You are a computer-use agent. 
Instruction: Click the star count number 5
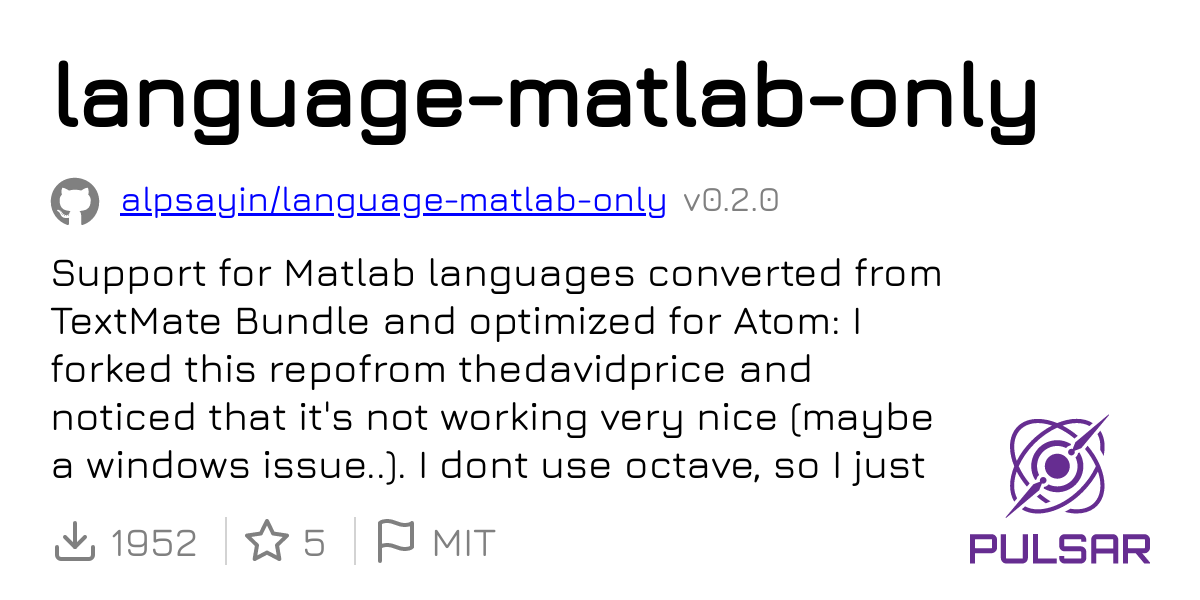(314, 543)
